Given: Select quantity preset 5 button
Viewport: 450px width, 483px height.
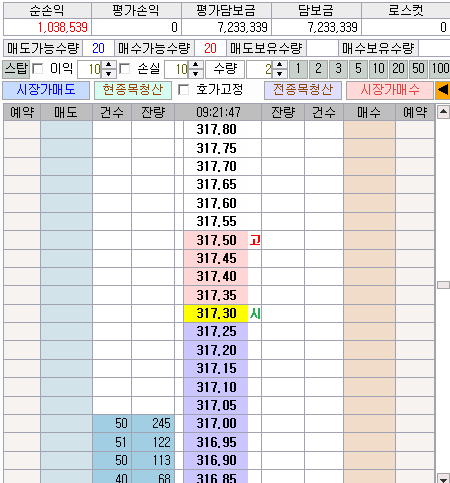Looking at the screenshot, I should point(358,69).
